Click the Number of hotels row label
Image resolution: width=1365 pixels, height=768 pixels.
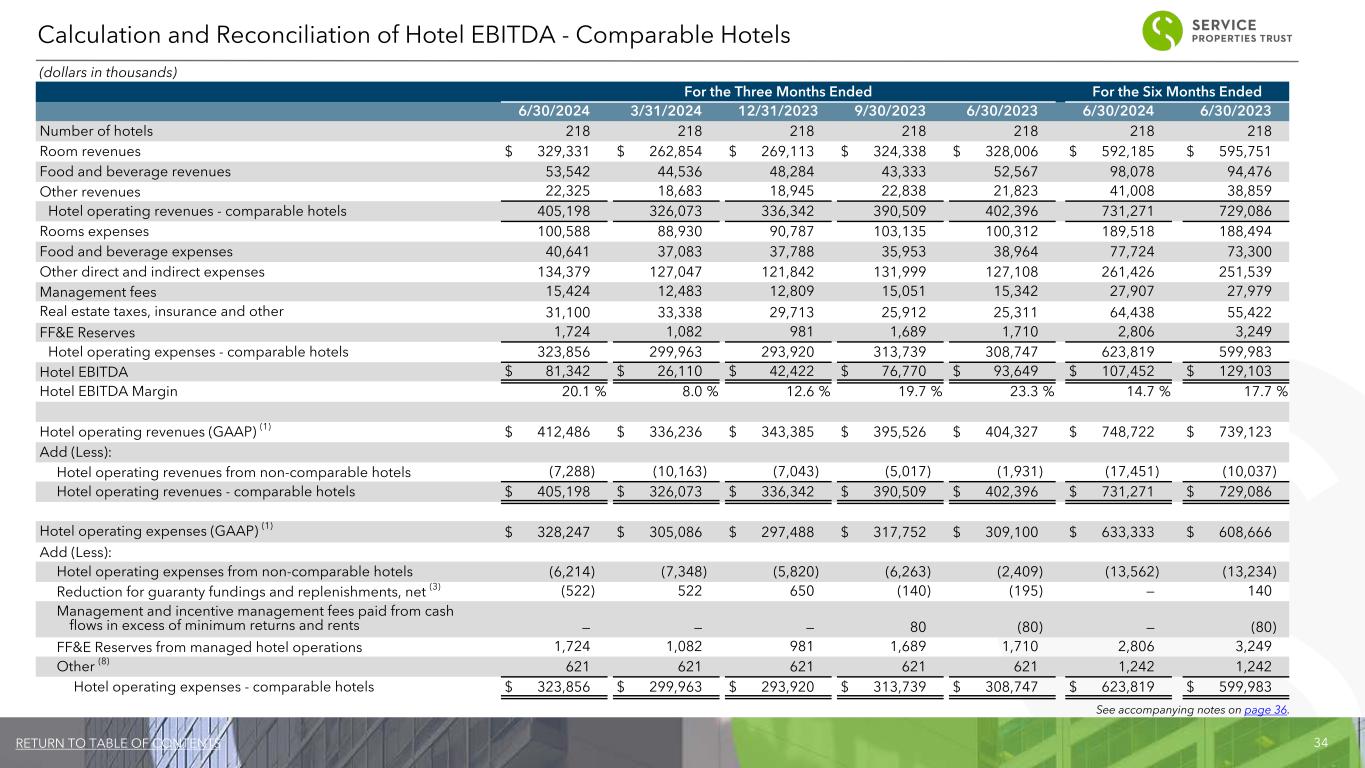point(96,130)
